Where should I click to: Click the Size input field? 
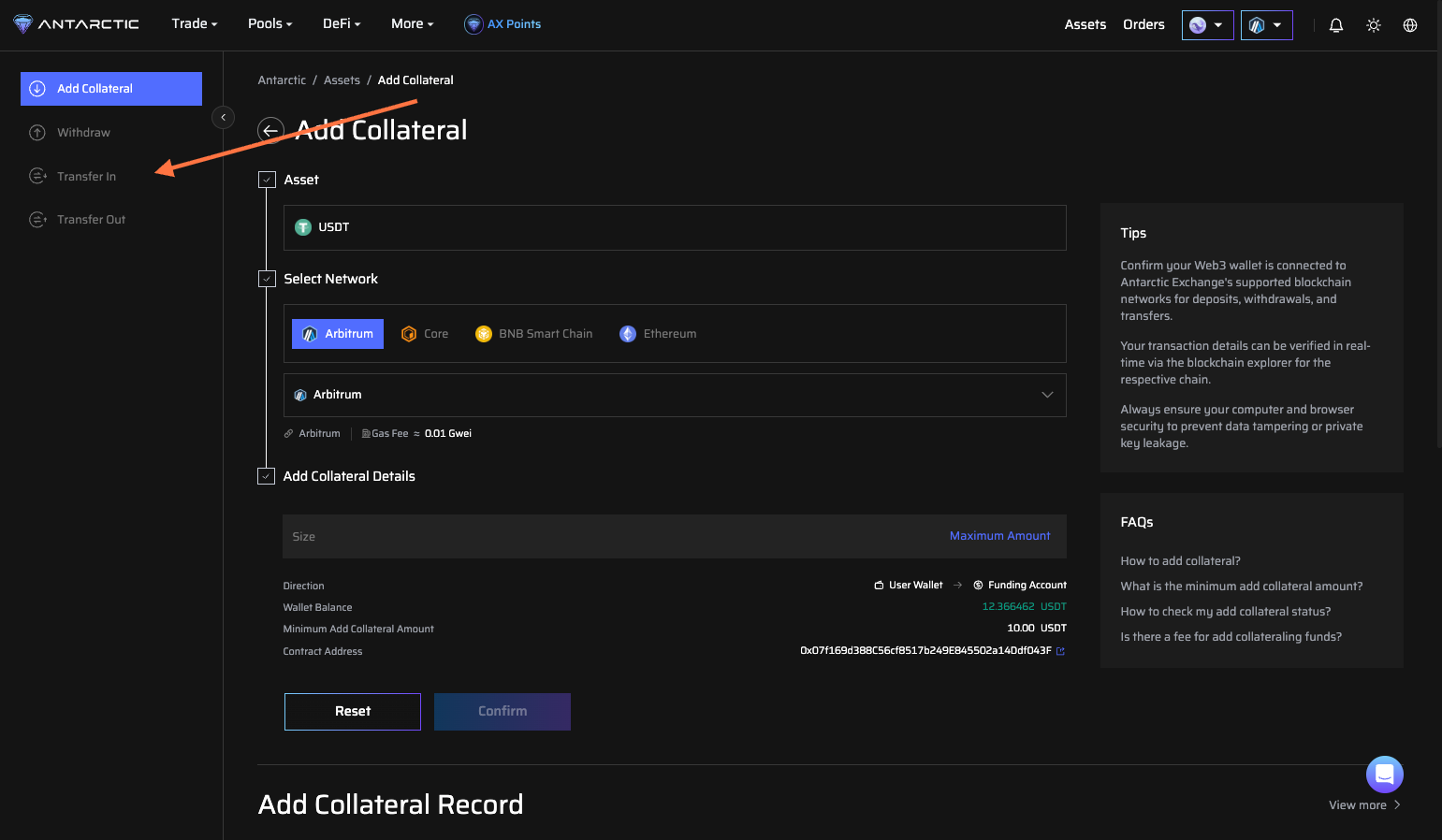[675, 537]
